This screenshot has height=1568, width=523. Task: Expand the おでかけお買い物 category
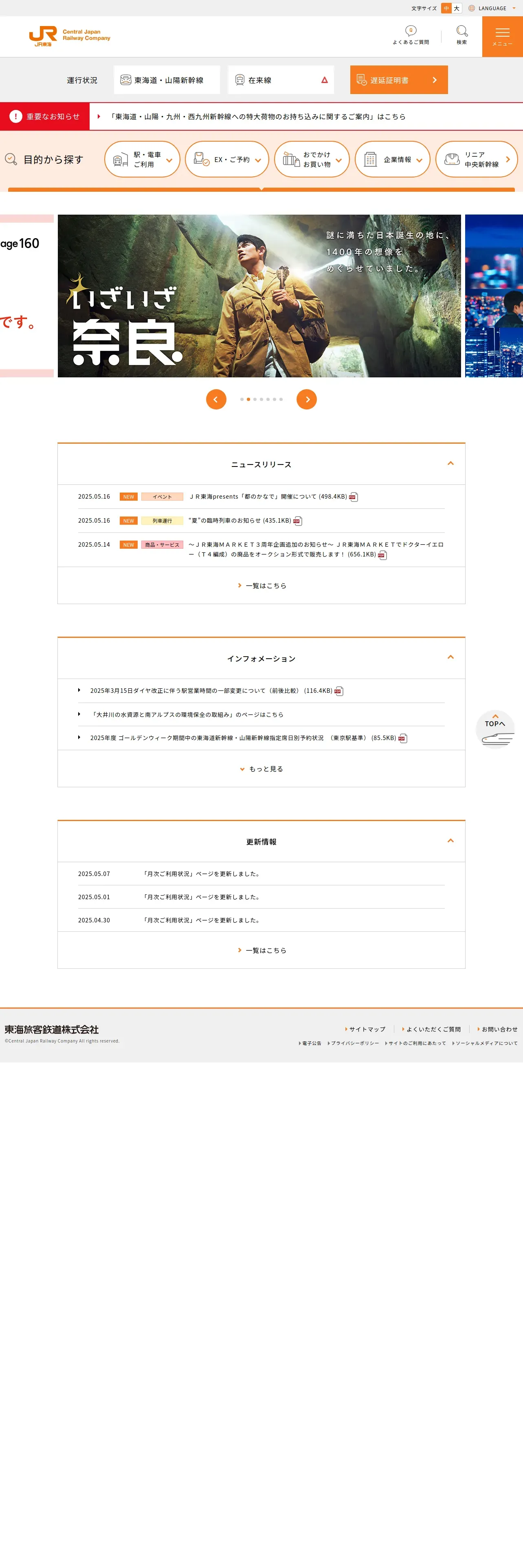point(312,160)
